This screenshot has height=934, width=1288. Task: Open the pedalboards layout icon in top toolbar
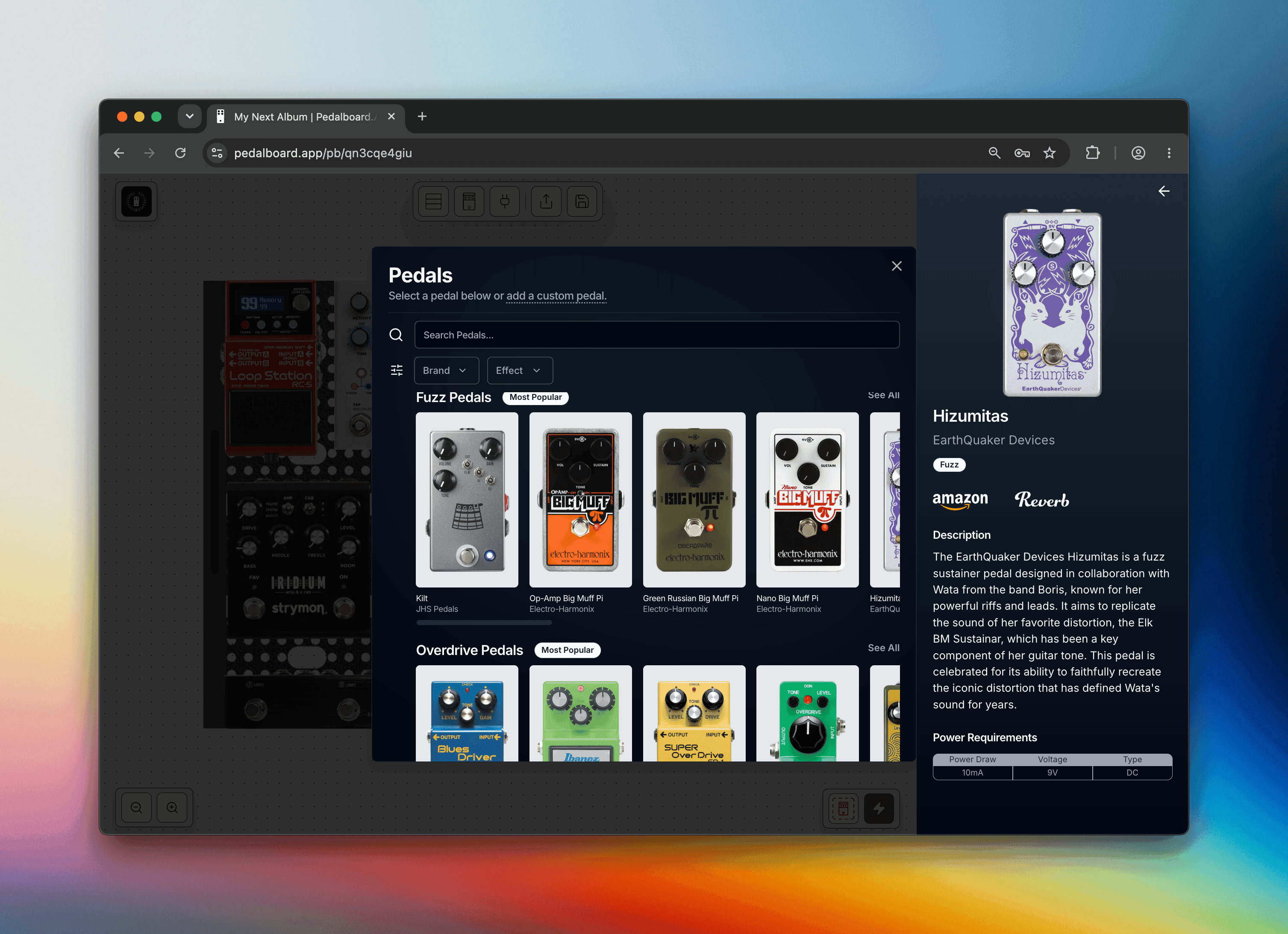click(433, 202)
